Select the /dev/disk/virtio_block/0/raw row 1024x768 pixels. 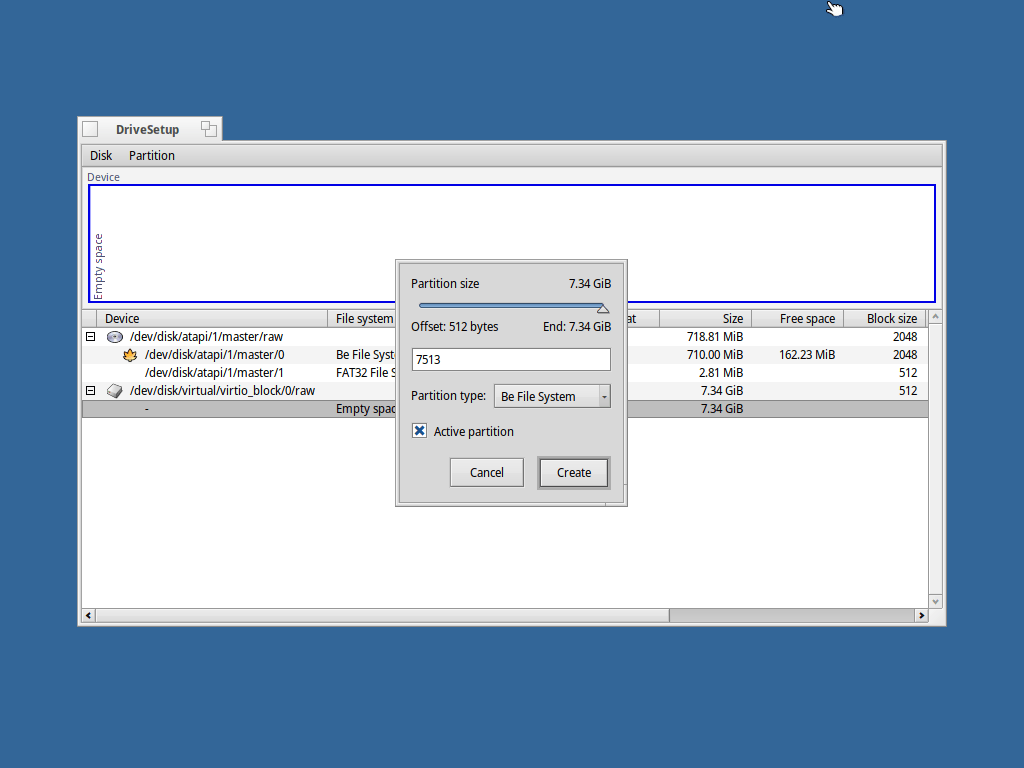click(x=505, y=391)
